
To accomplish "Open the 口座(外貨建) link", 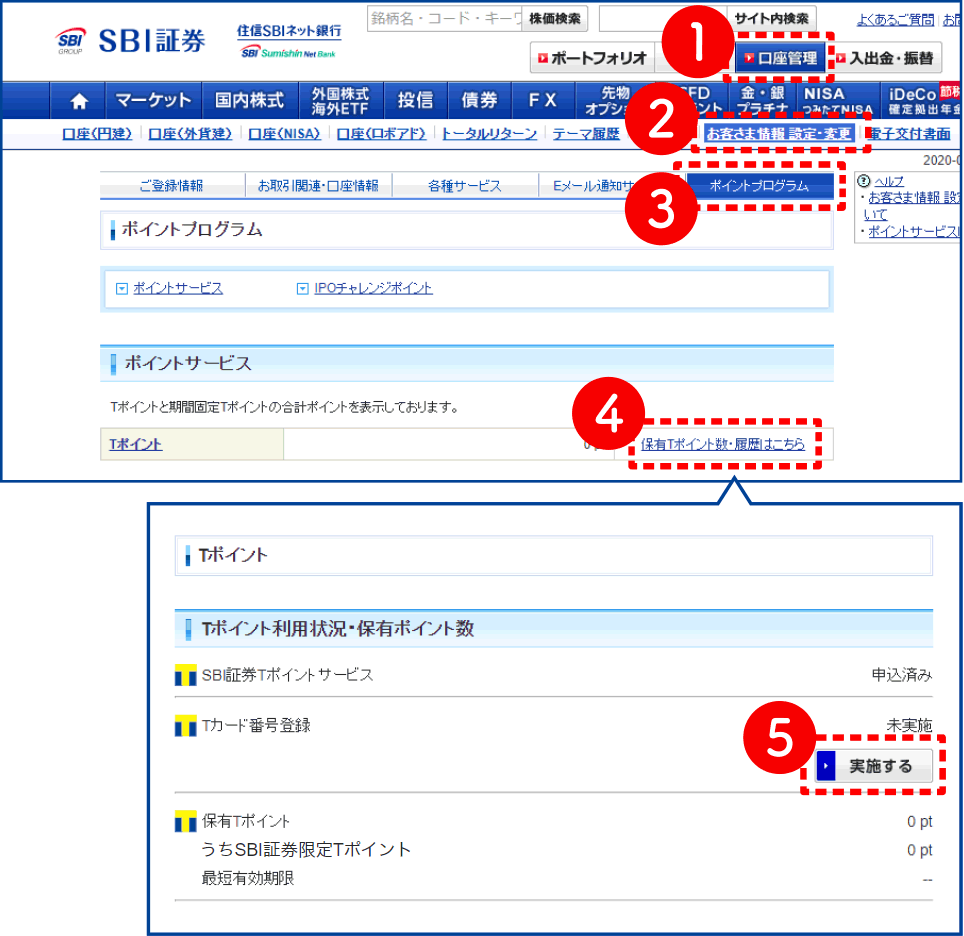I will pos(190,133).
